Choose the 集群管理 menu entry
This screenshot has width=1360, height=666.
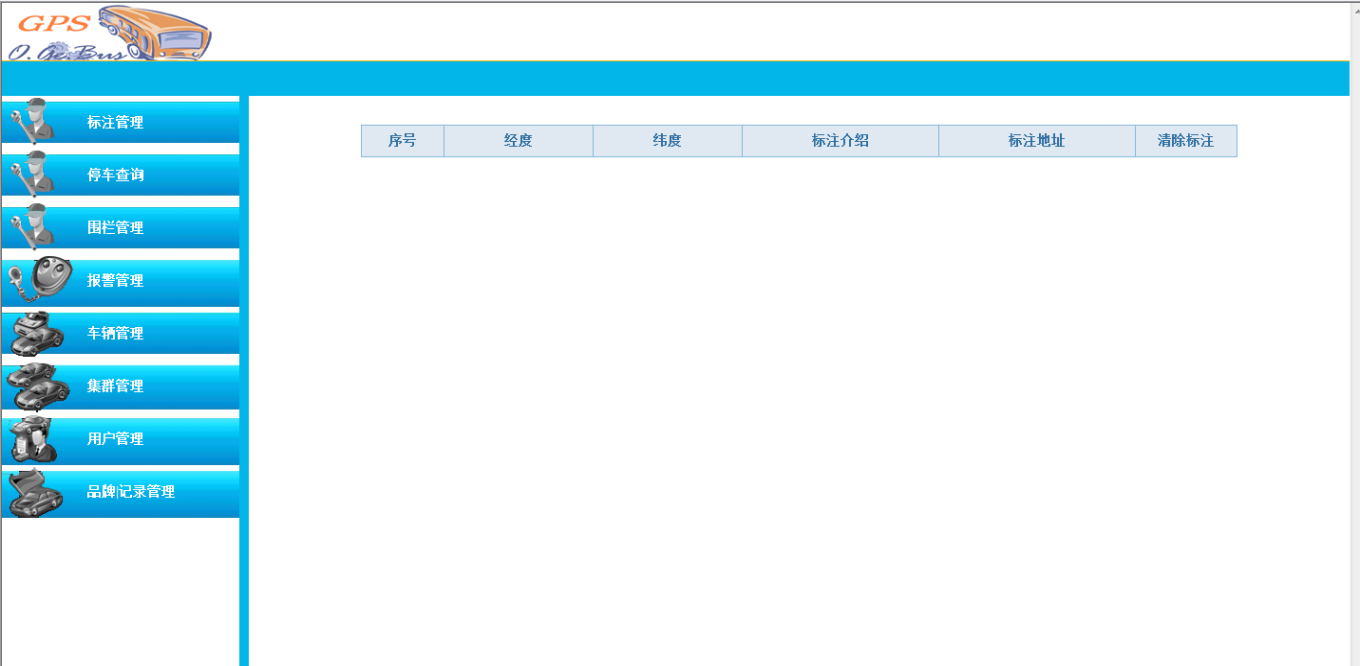coord(120,386)
